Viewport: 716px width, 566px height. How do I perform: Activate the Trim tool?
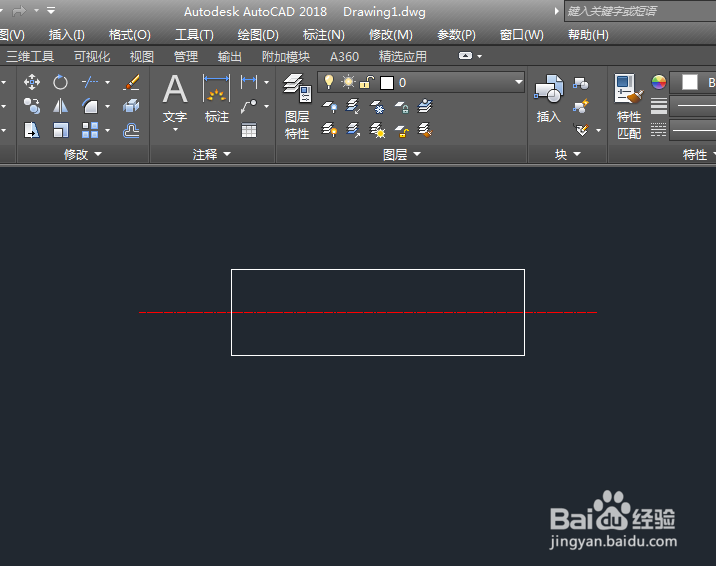90,82
